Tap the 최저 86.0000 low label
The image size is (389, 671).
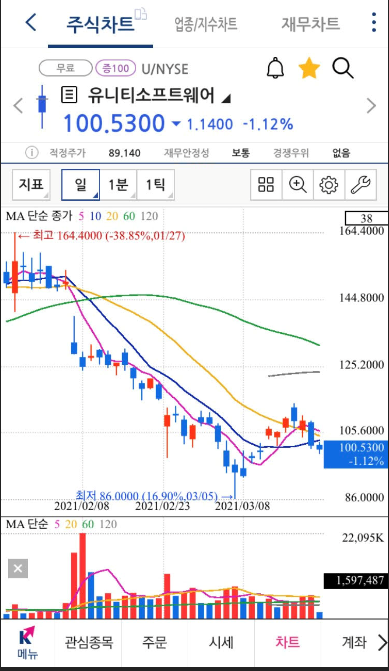(x=155, y=496)
